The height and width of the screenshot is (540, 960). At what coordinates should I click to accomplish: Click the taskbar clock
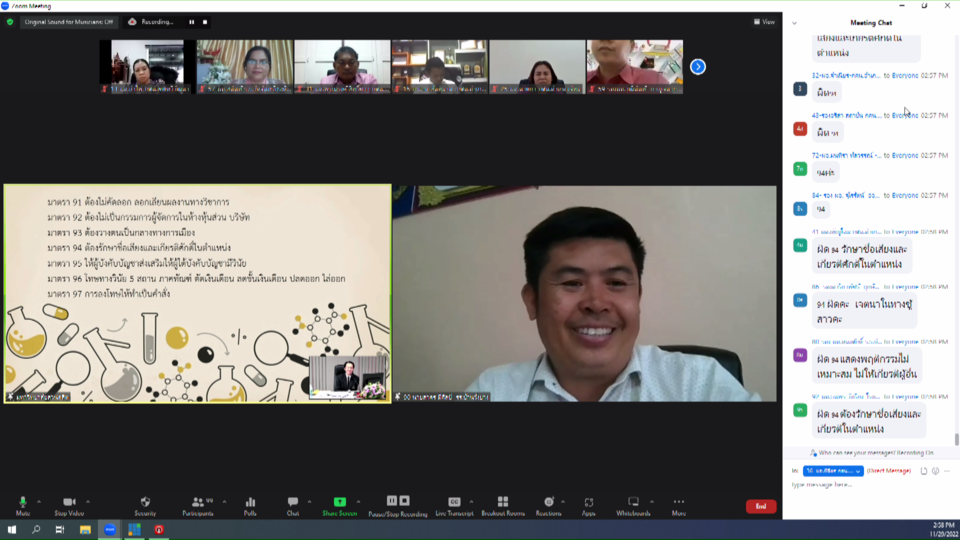tap(943, 530)
